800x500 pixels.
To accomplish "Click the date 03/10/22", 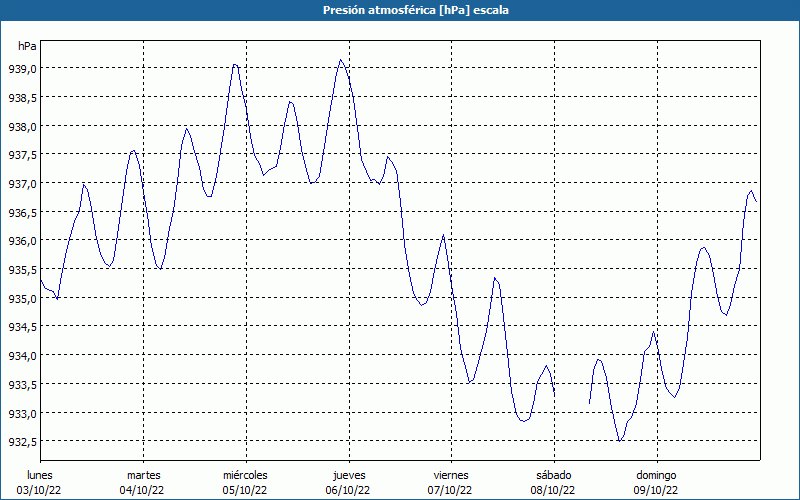I will pos(39,490).
